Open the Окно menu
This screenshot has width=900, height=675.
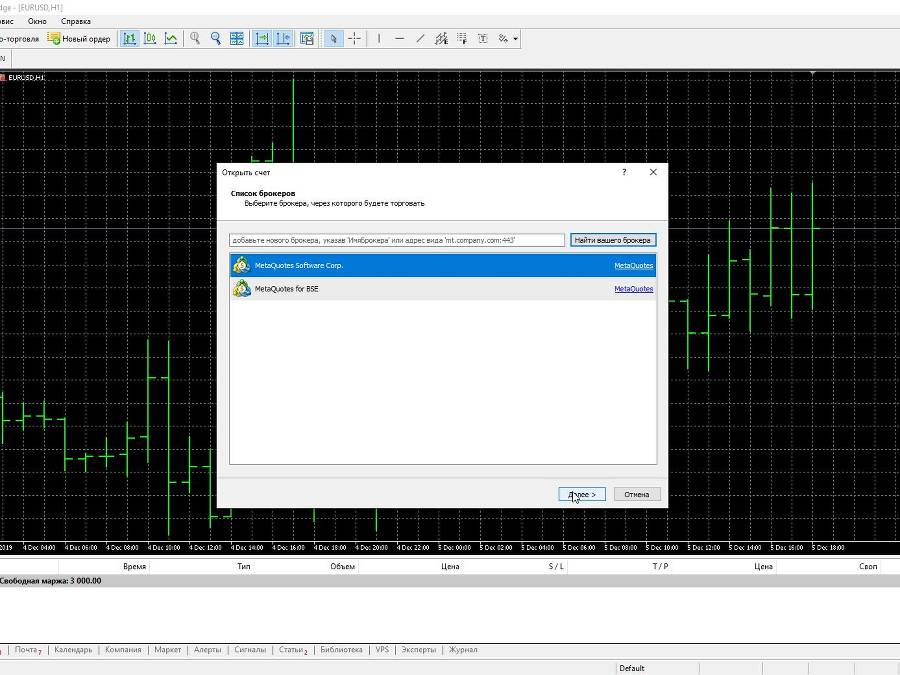point(37,21)
